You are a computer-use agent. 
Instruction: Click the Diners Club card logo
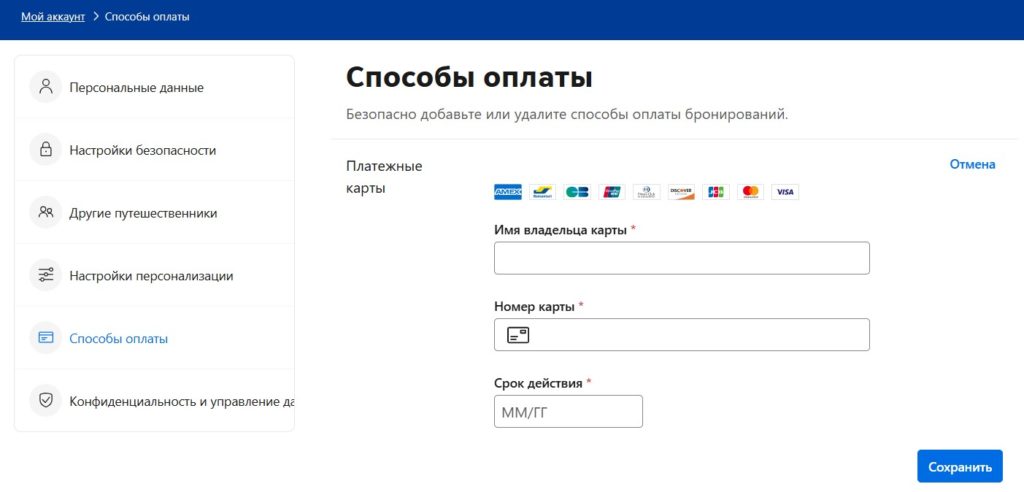(647, 191)
